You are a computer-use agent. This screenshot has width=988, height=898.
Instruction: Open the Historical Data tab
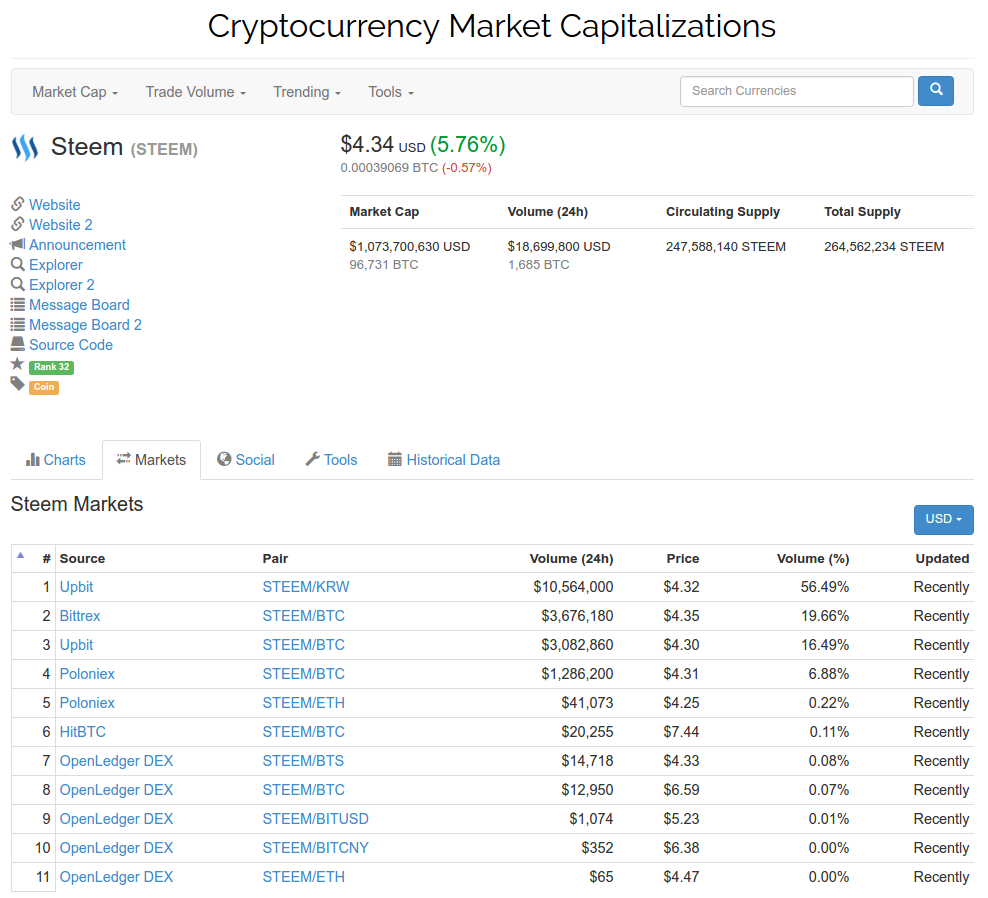click(x=444, y=460)
